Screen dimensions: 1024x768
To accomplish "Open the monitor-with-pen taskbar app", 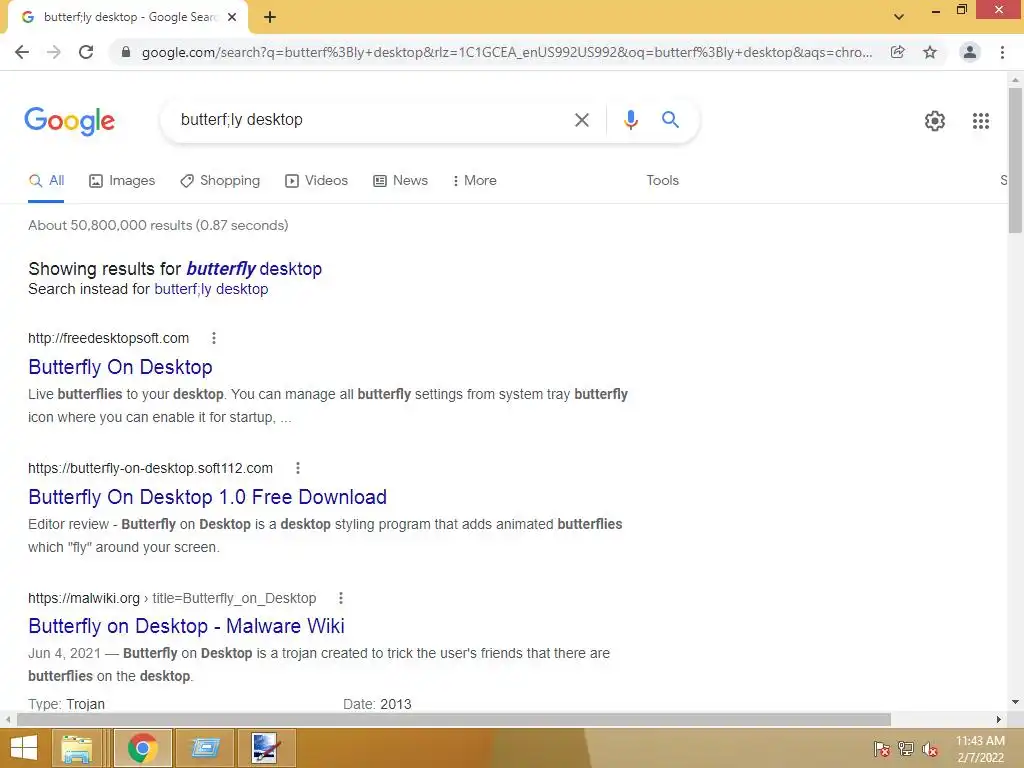I will click(x=266, y=748).
